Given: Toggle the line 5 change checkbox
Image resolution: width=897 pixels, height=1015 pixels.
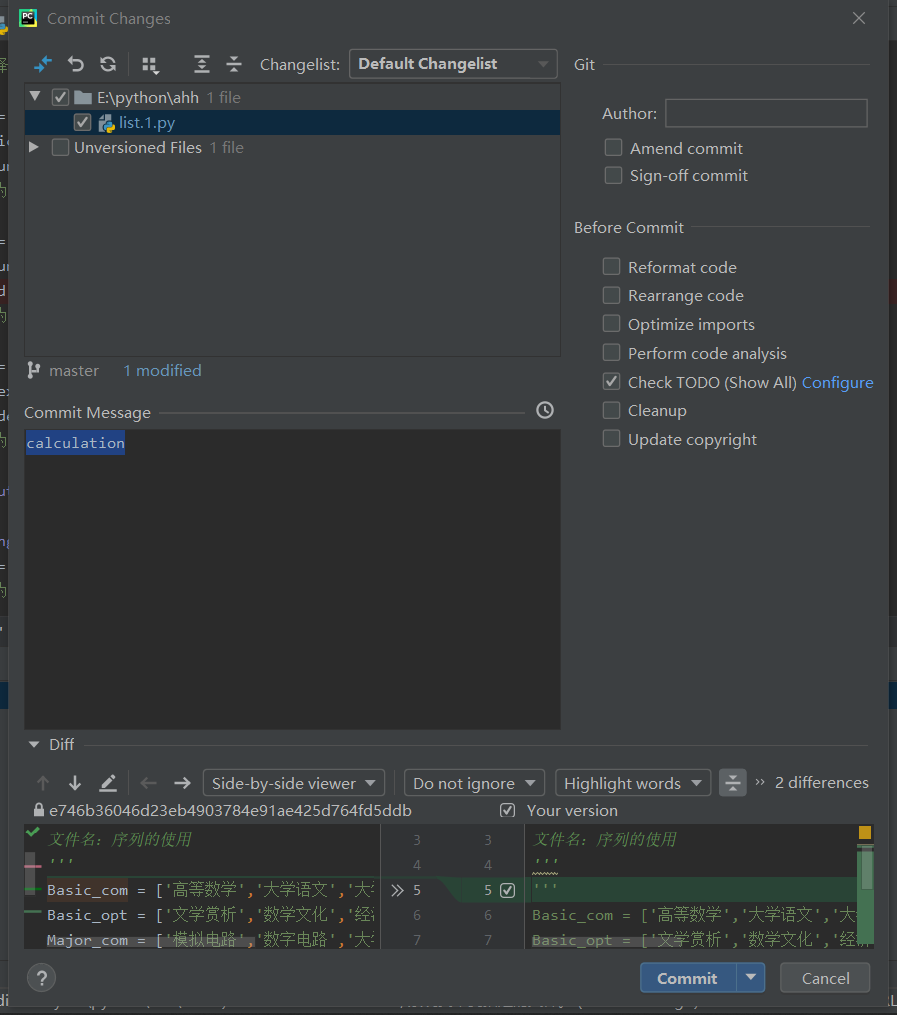Looking at the screenshot, I should pos(507,891).
